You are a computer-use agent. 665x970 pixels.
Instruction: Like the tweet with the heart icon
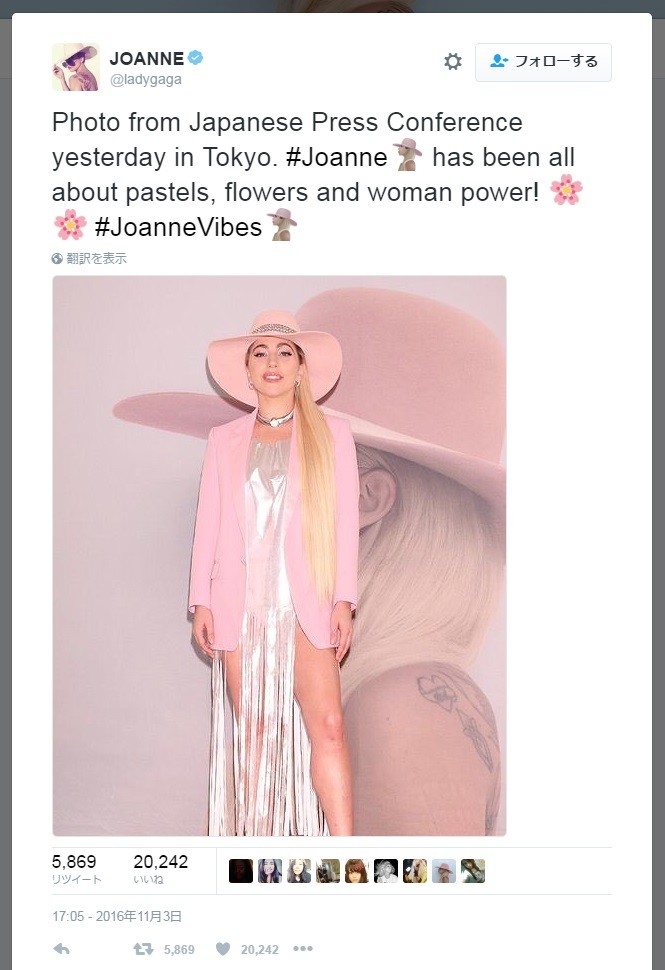223,949
